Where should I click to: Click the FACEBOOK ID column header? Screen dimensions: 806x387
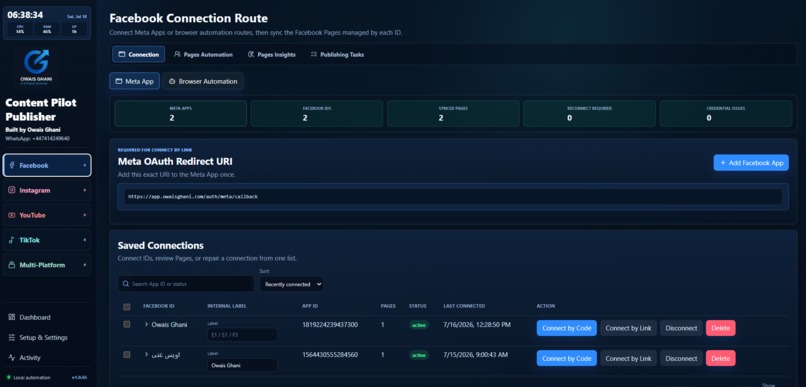point(159,306)
